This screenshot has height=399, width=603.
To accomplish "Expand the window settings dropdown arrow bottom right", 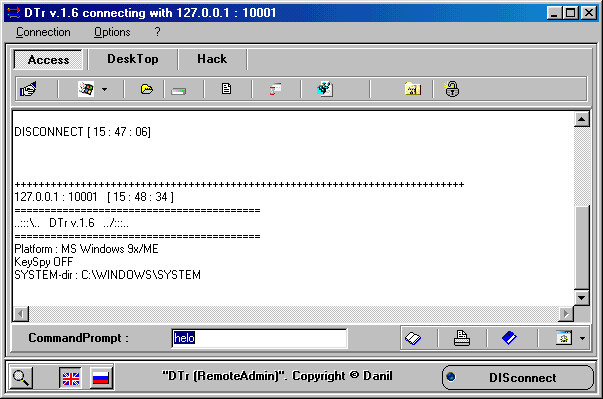I will 582,338.
